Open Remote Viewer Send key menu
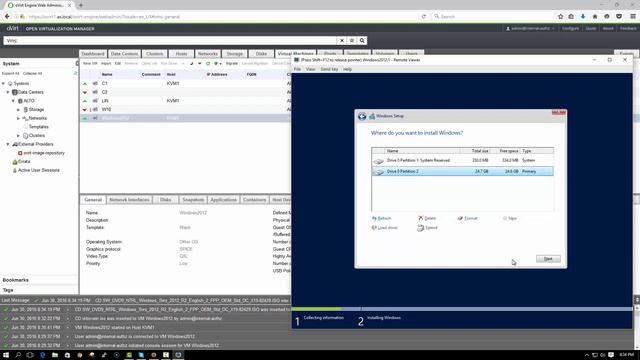Image resolution: width=640 pixels, height=360 pixels. tap(329, 69)
